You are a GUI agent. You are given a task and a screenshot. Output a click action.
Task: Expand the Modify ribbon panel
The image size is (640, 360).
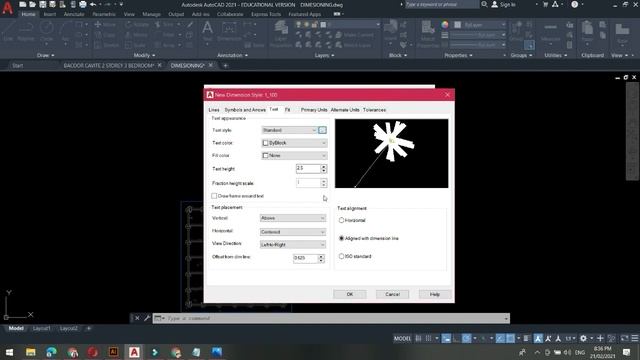coord(144,55)
